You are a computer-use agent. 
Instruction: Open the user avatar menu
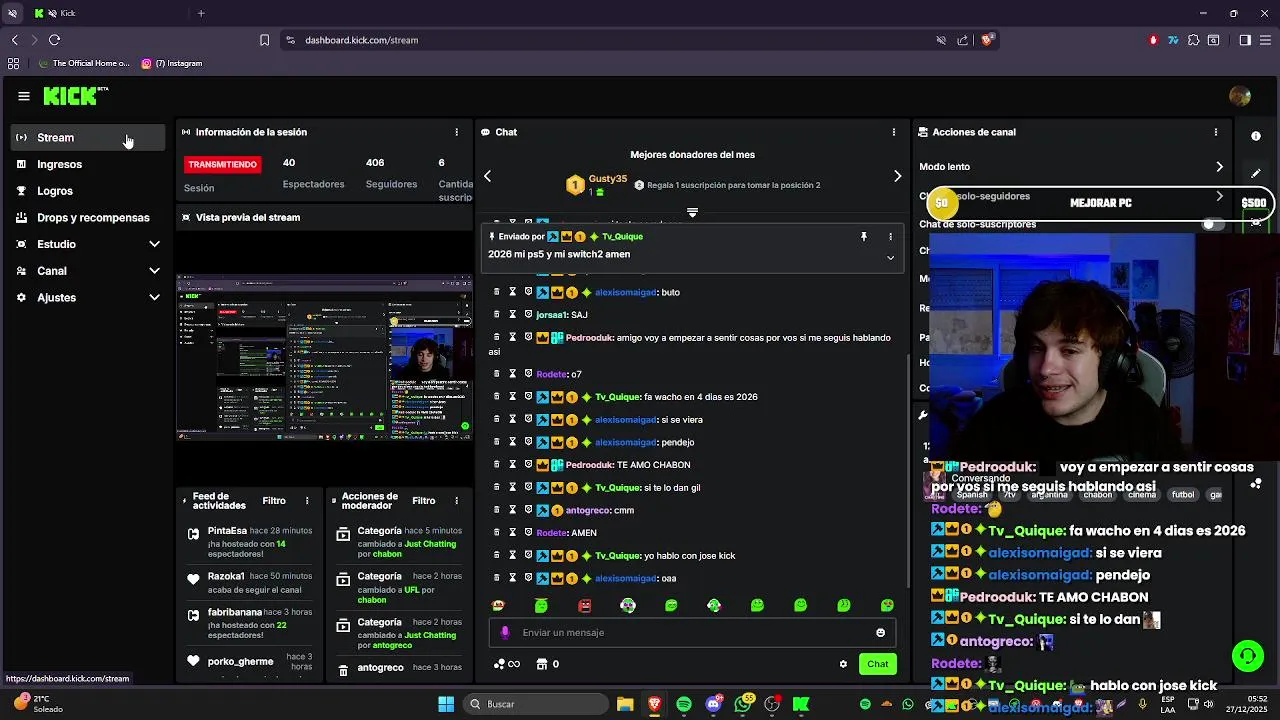pyautogui.click(x=1240, y=96)
